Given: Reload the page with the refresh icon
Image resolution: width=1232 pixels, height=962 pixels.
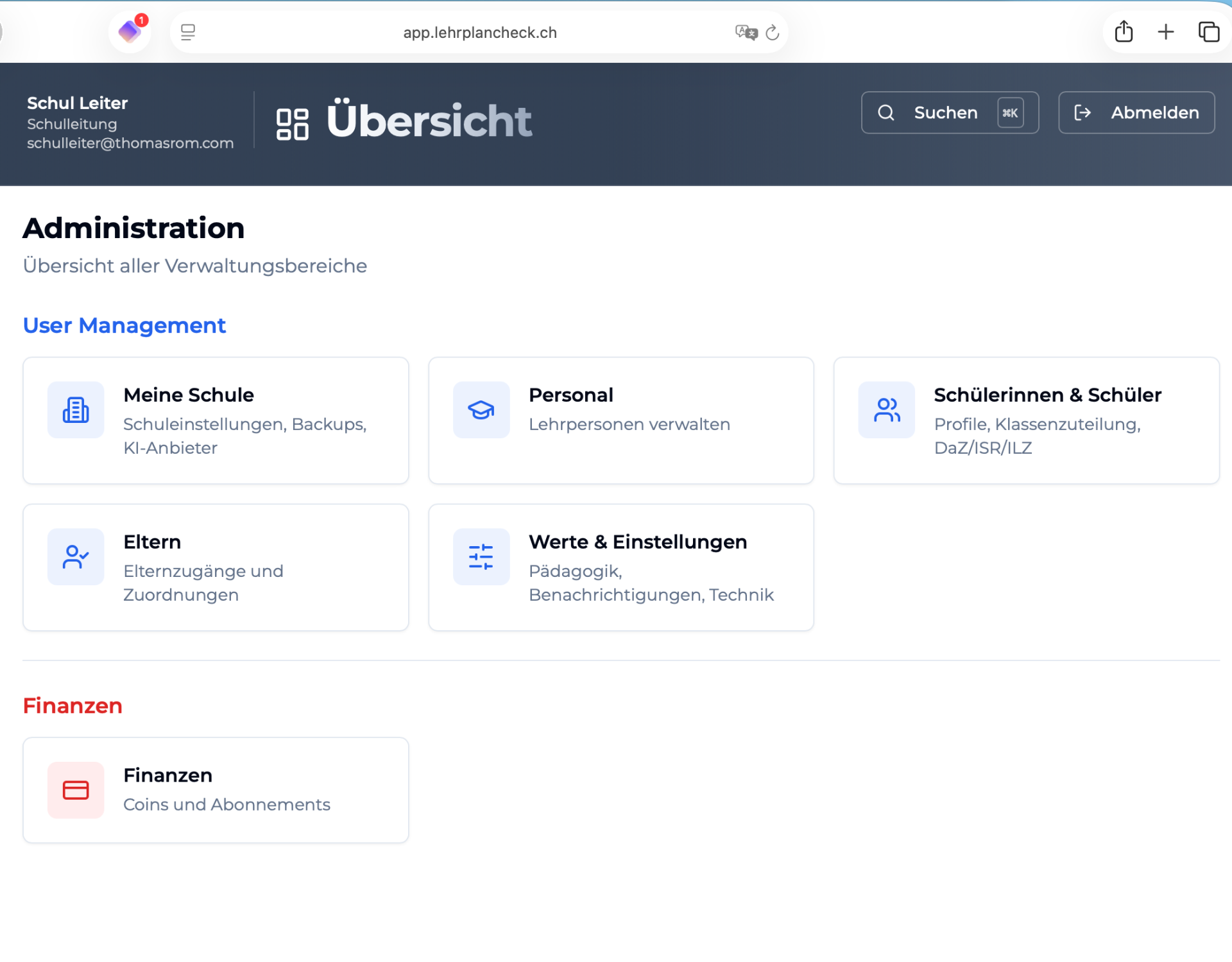Looking at the screenshot, I should click(773, 32).
